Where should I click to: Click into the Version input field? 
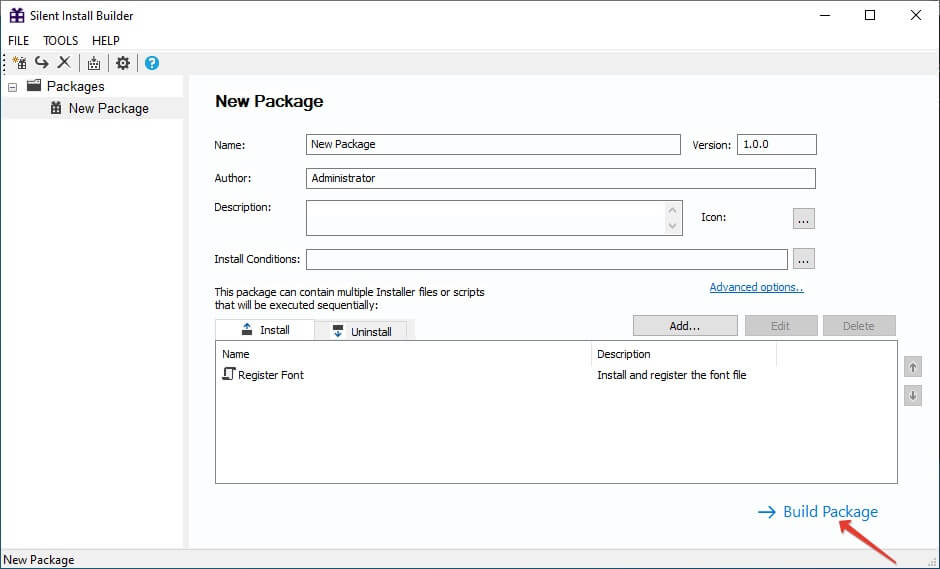tap(776, 144)
